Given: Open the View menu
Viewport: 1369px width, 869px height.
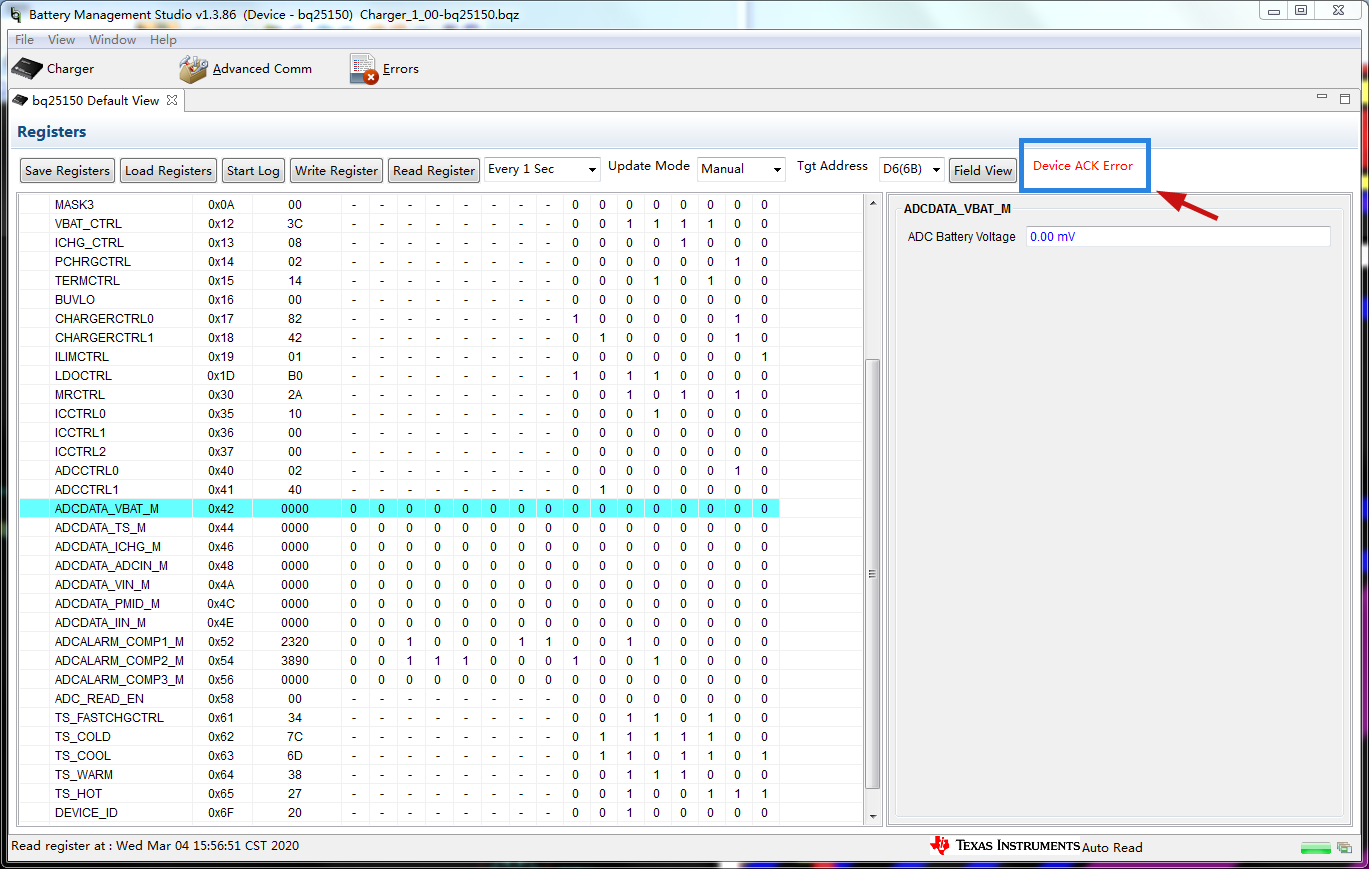Looking at the screenshot, I should click(61, 40).
